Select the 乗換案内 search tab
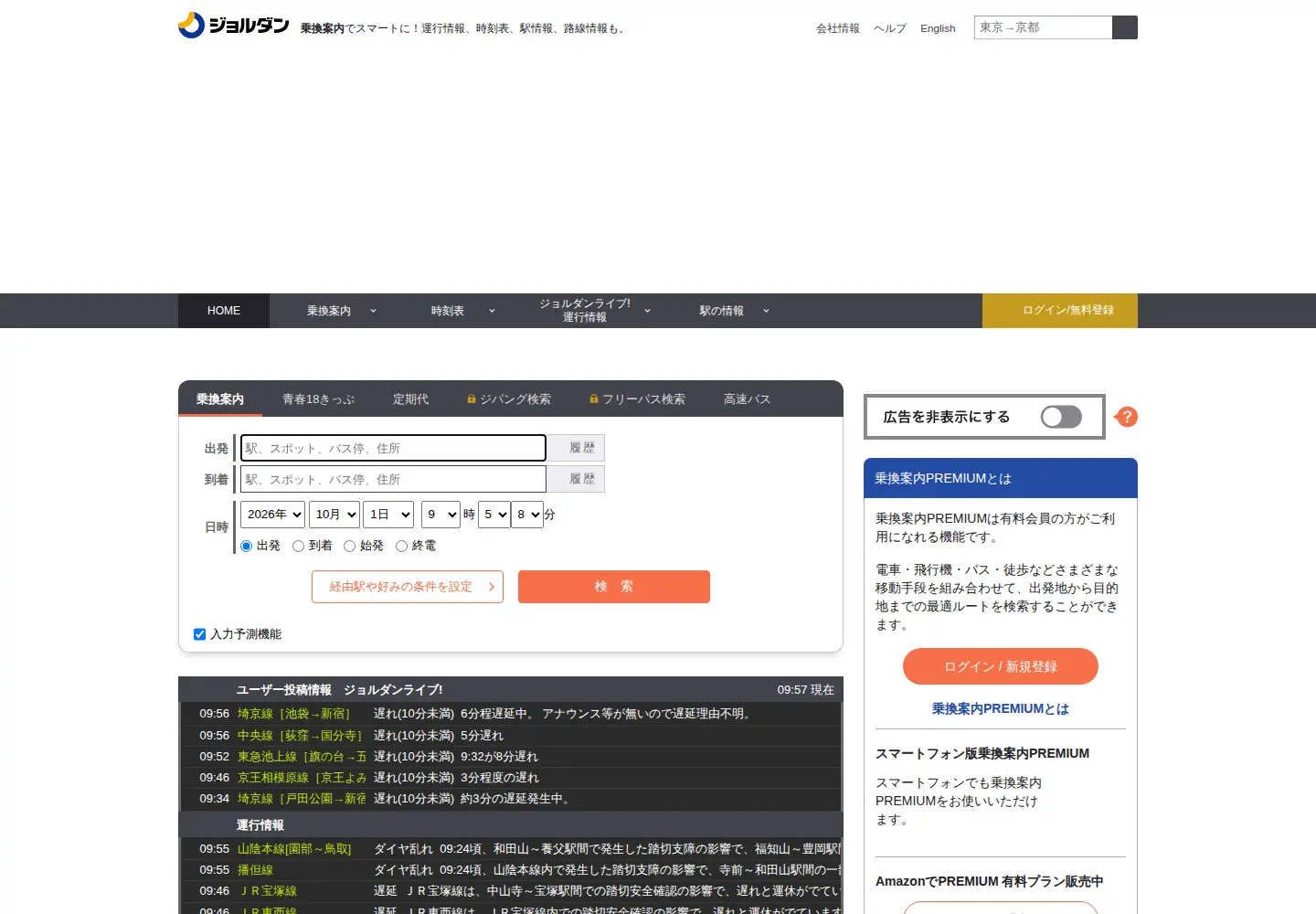1316x914 pixels. pos(220,399)
